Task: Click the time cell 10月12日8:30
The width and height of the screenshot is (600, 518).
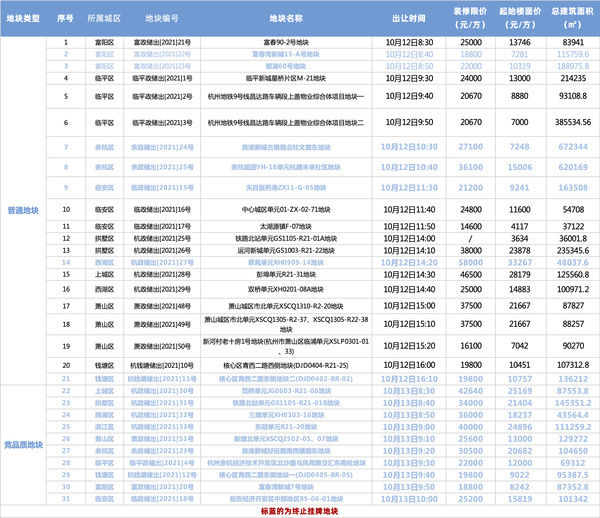Action: pos(409,42)
